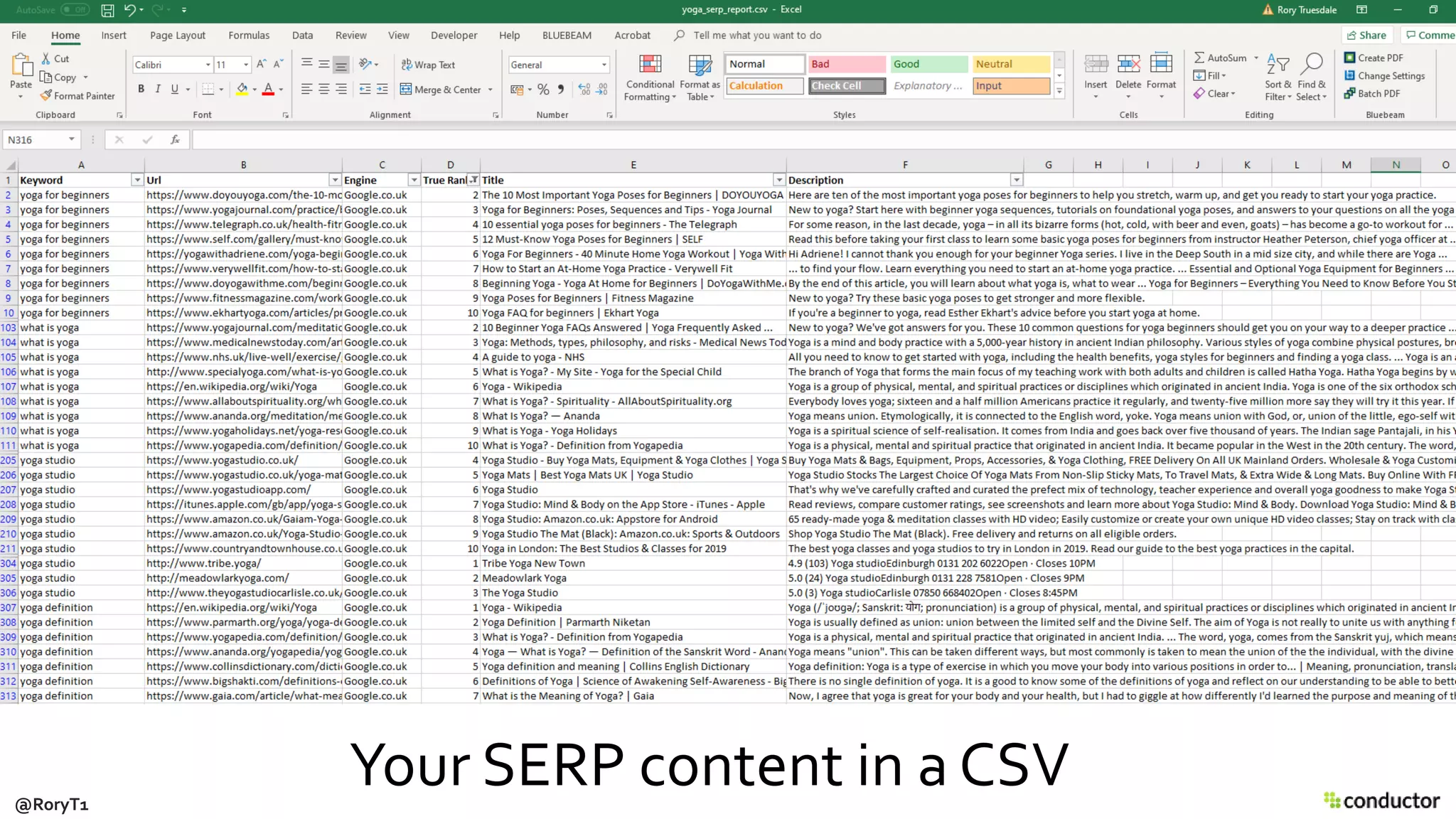
Task: Click the Fill Color bucket icon
Action: coord(242,89)
